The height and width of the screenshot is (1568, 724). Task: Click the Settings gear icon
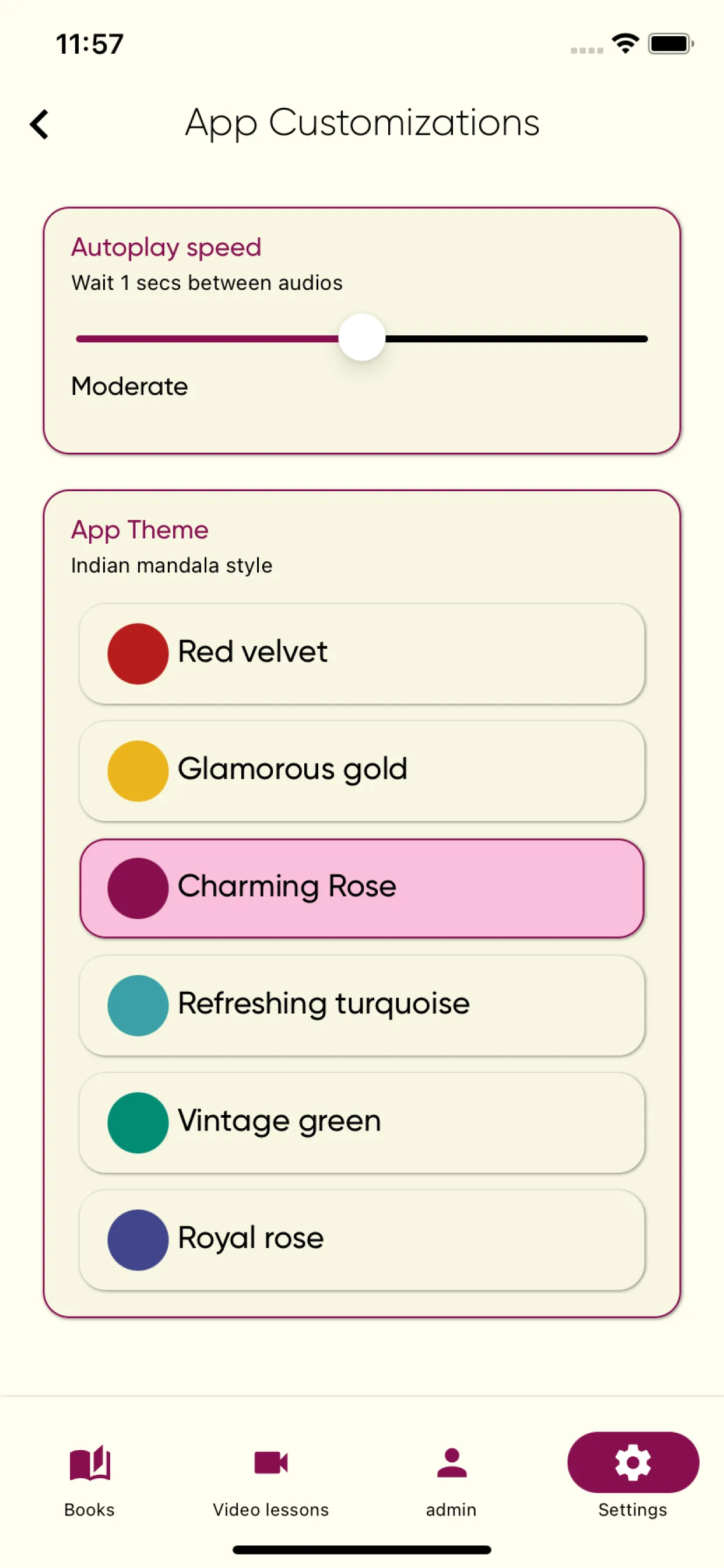coord(632,1462)
